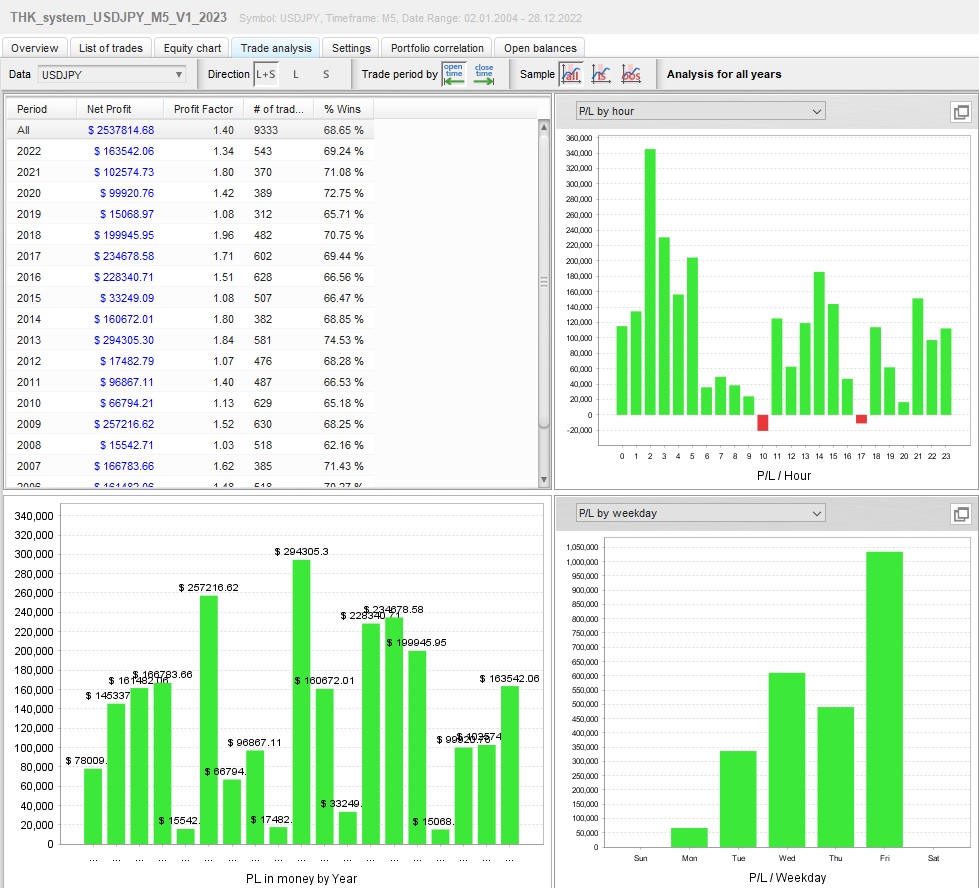
Task: Sort table by Profit Factor column header
Action: pyautogui.click(x=203, y=109)
